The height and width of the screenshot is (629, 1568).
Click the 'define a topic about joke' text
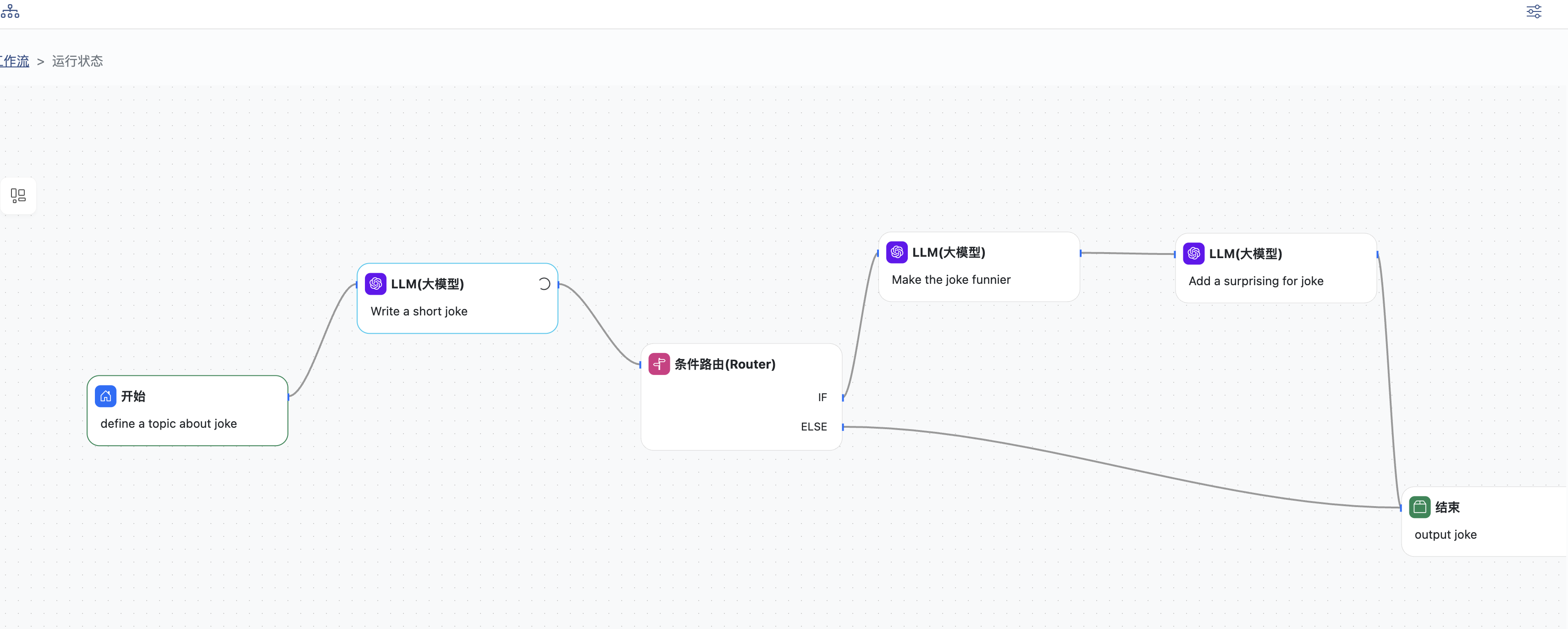tap(169, 424)
